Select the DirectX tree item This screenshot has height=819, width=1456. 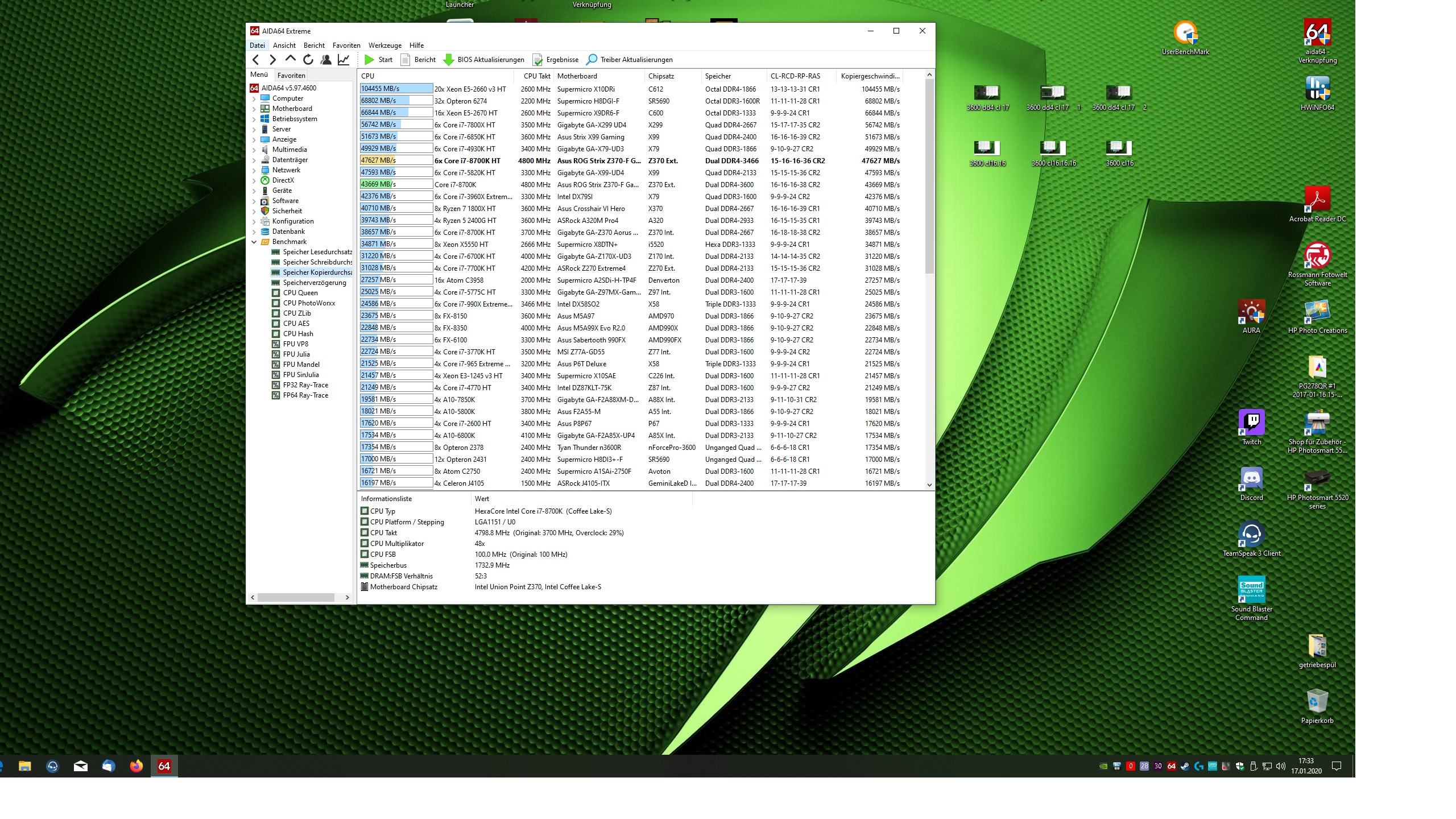(278, 180)
